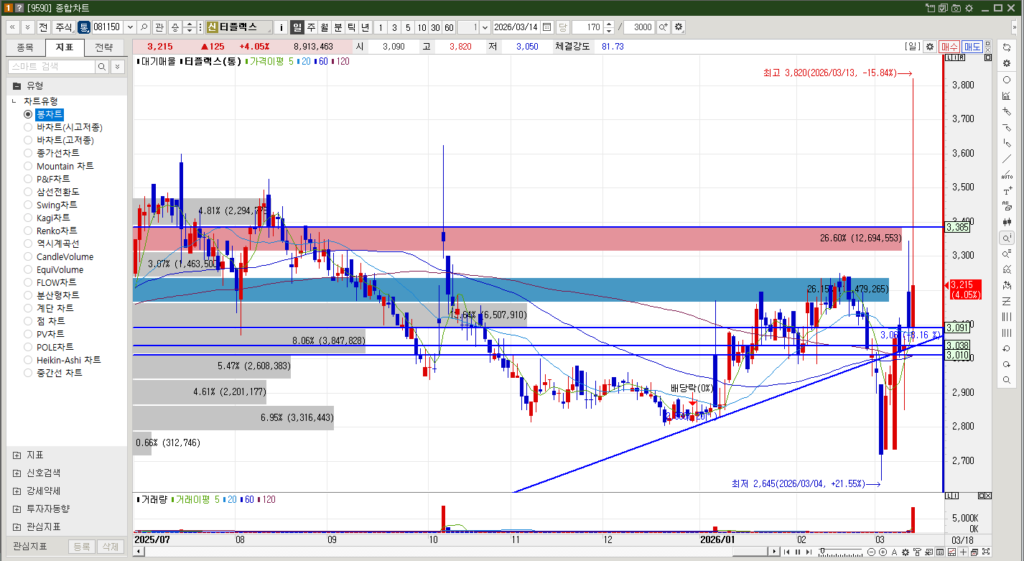Switch to the 전략 tab
Image resolution: width=1024 pixels, height=561 pixels.
(x=104, y=47)
